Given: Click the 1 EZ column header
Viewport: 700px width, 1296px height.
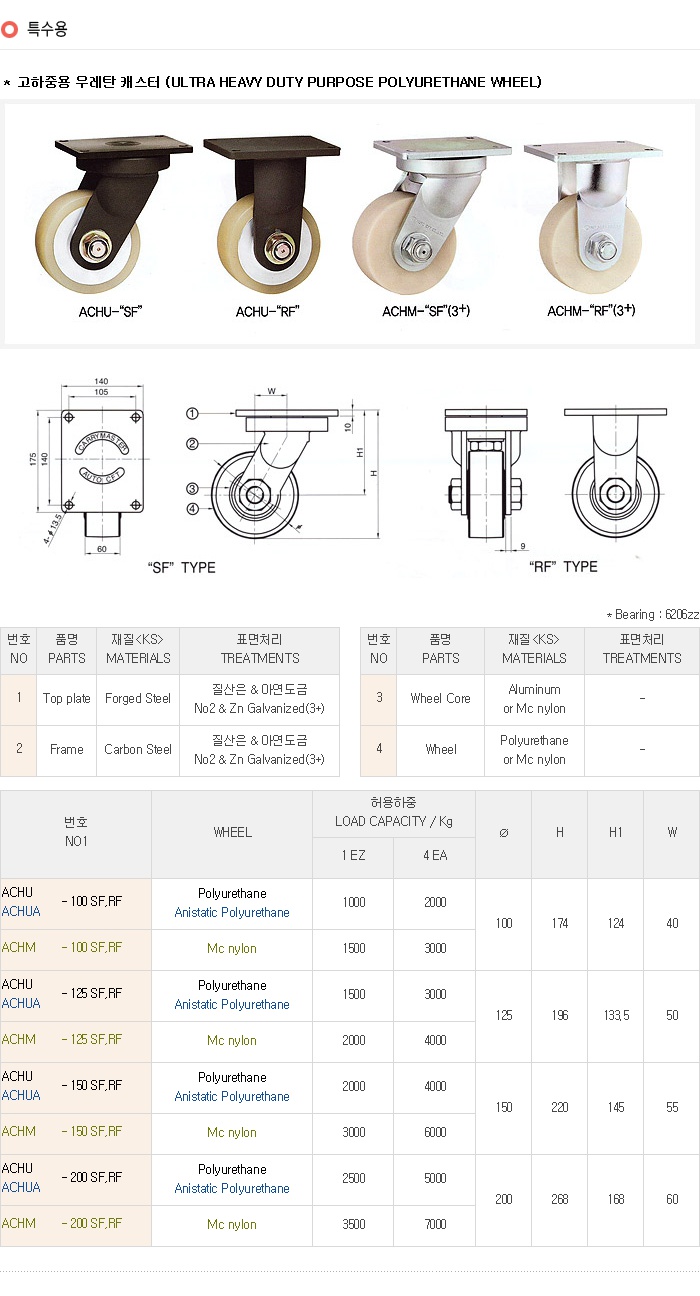Looking at the screenshot, I should pyautogui.click(x=354, y=857).
